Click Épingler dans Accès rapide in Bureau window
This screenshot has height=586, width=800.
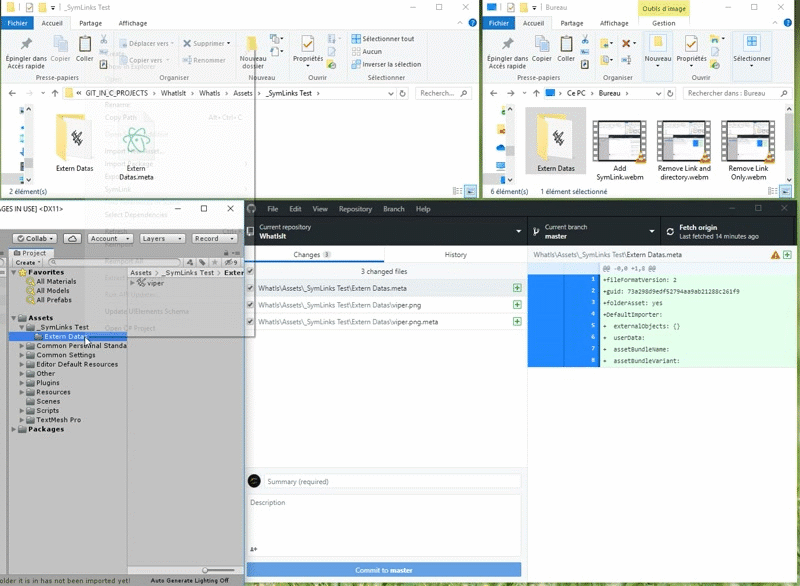click(507, 52)
